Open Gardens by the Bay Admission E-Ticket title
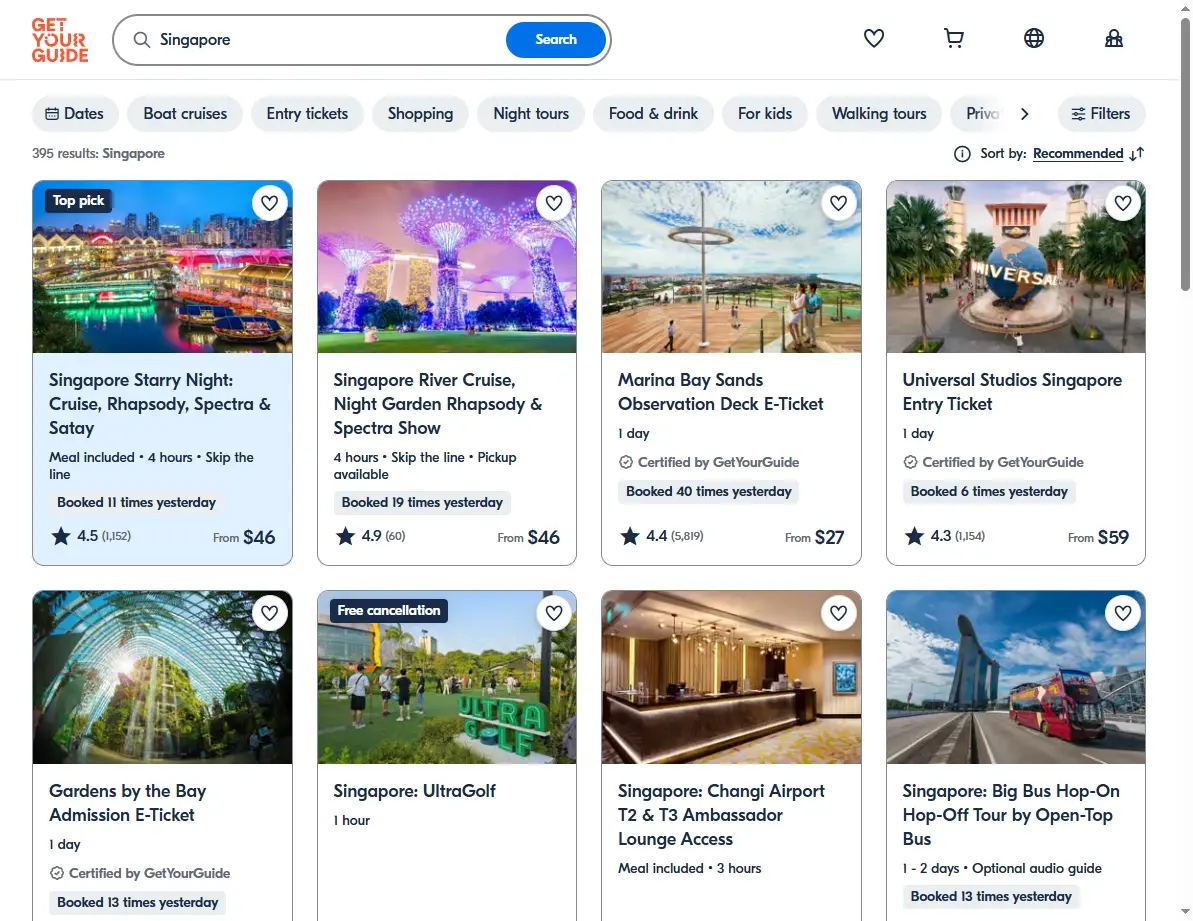This screenshot has width=1193, height=921. 127,802
